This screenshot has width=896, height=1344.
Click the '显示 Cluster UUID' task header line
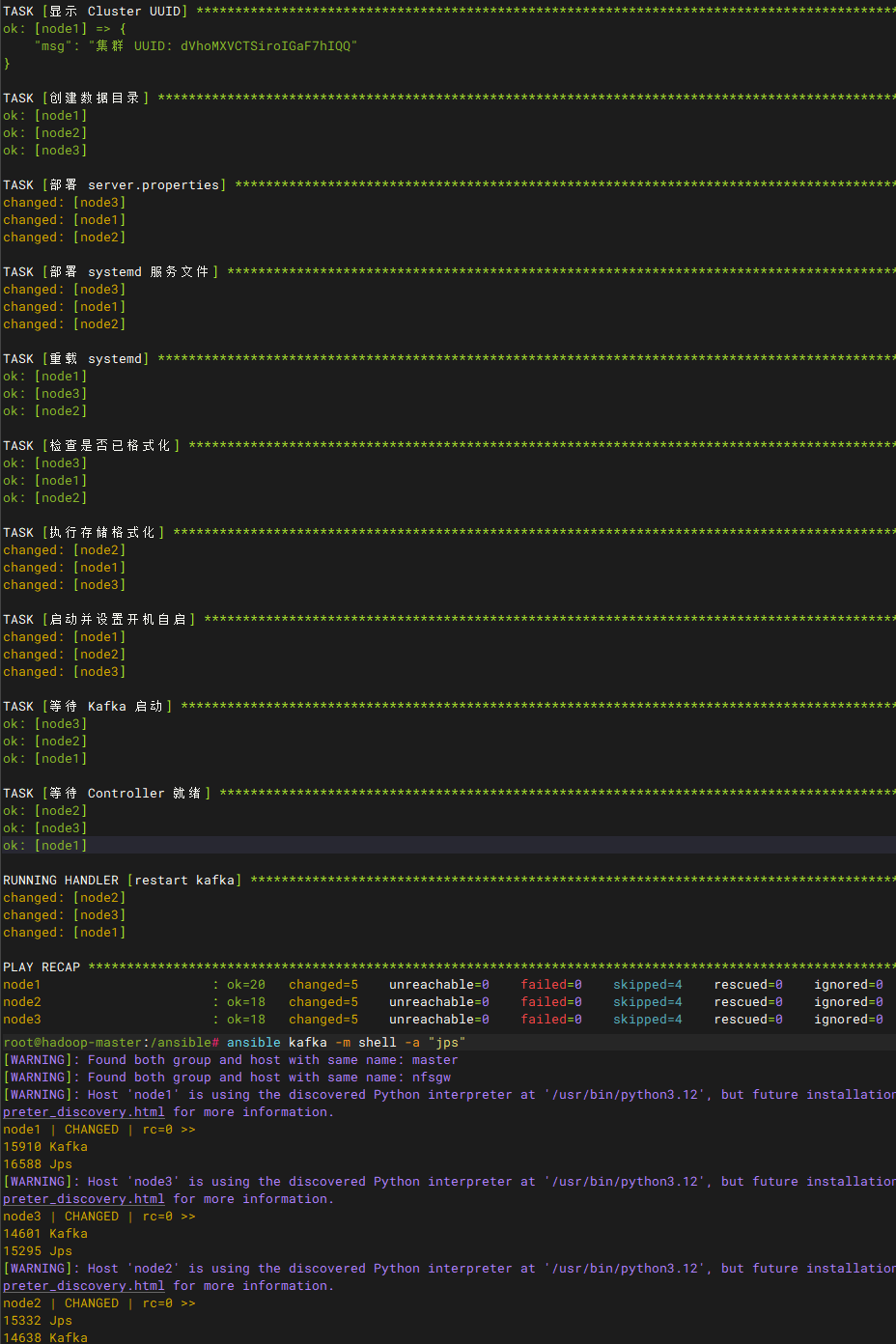tap(449, 12)
